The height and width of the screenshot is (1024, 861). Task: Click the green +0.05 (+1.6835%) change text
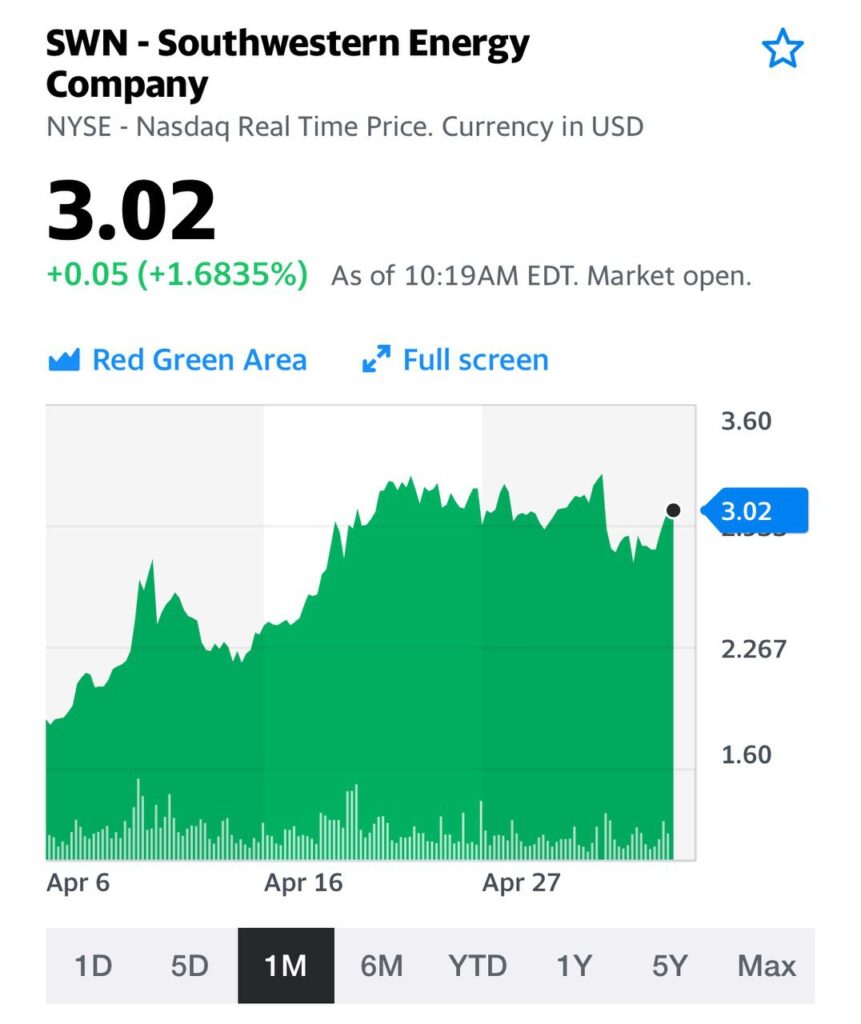(178, 275)
